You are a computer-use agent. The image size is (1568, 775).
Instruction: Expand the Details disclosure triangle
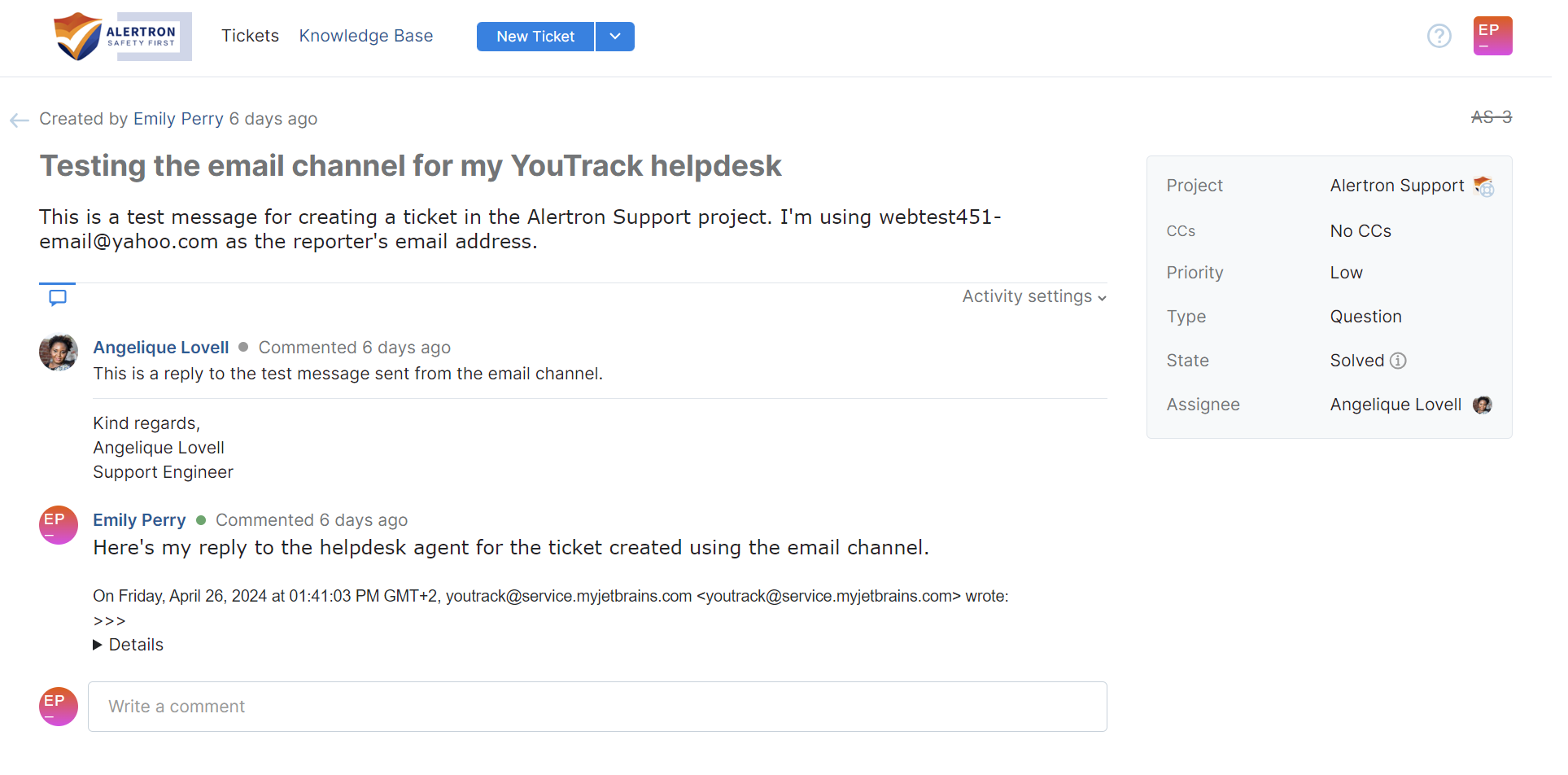point(98,645)
